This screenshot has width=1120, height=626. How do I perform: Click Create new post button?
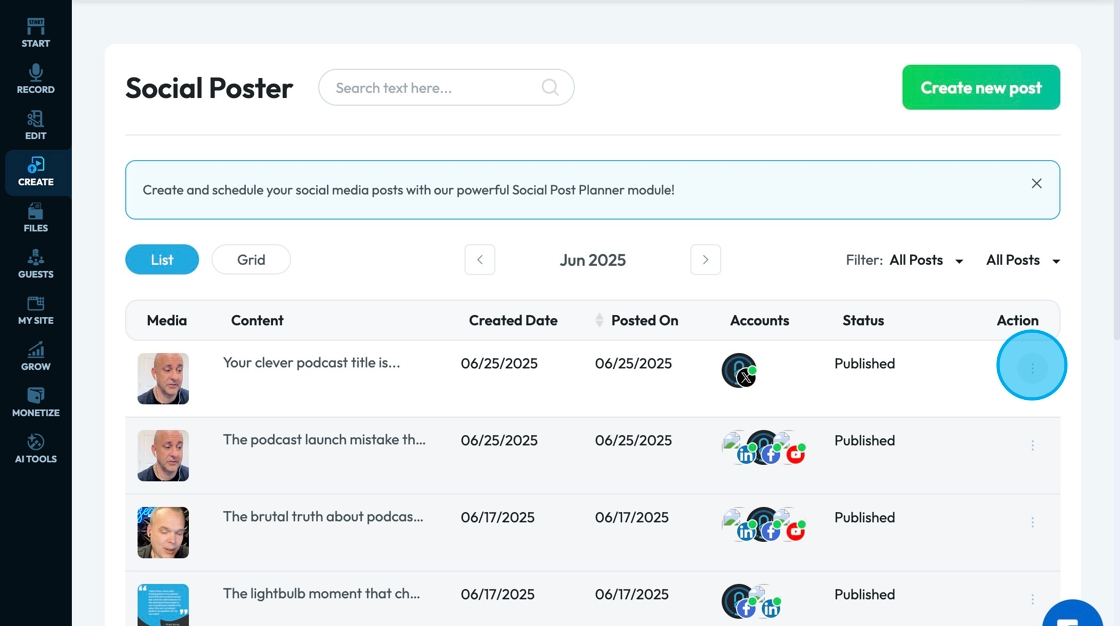pos(981,88)
